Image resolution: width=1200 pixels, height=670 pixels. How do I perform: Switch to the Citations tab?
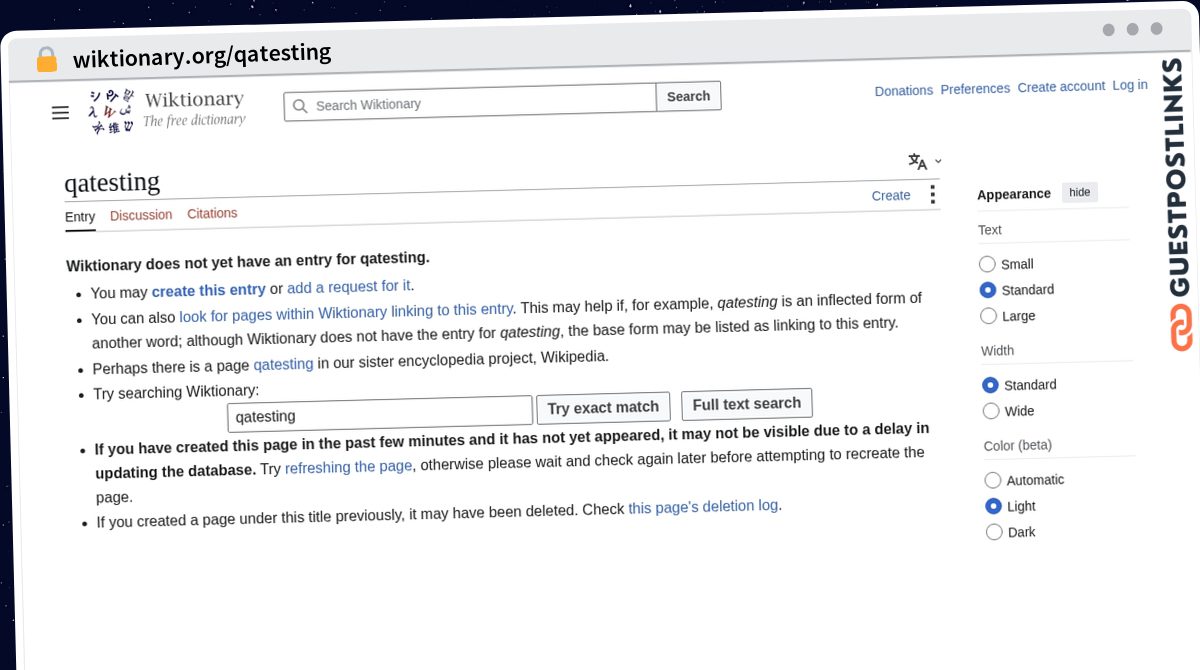(x=212, y=213)
